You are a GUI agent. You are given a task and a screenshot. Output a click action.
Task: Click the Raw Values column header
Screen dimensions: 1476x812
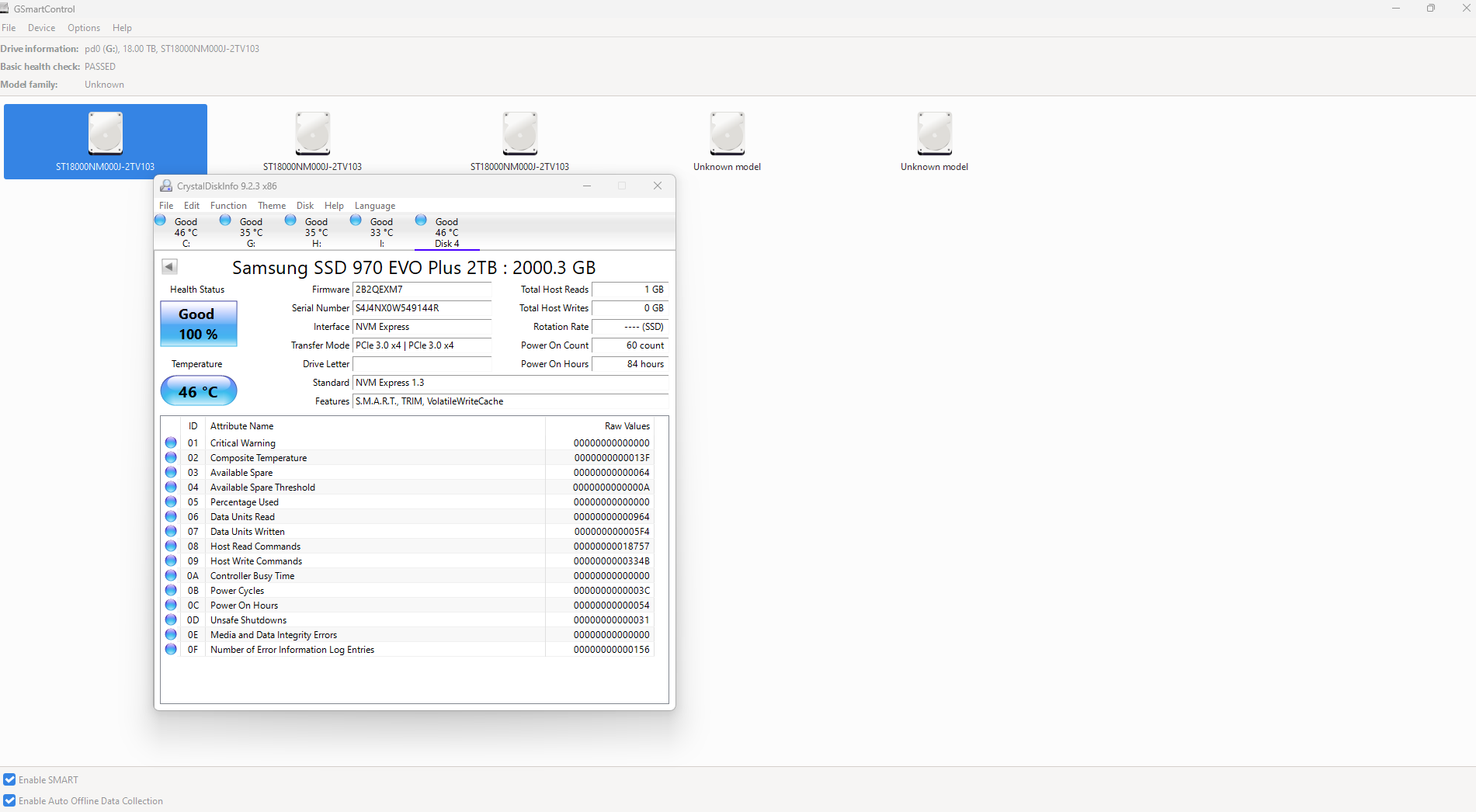[599, 426]
